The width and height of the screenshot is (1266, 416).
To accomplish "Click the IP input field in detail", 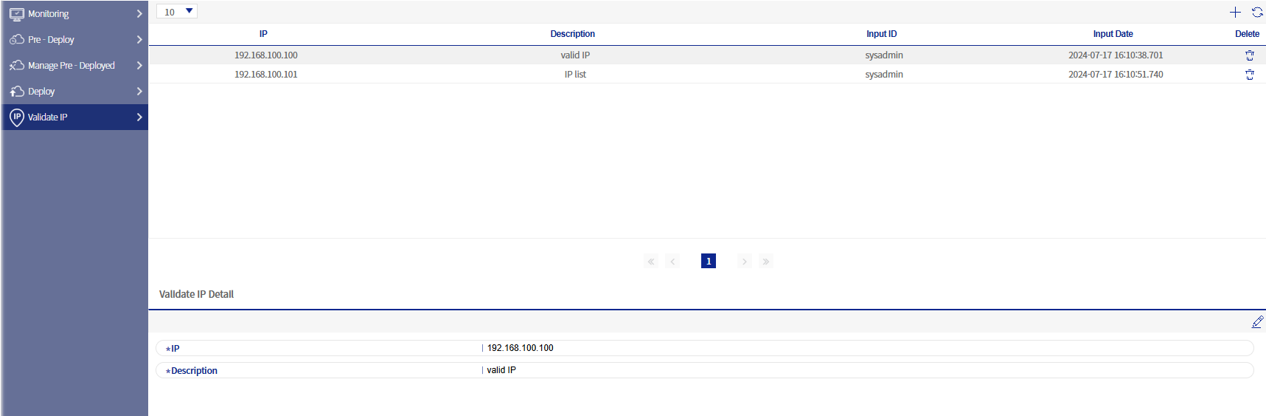I will (865, 348).
